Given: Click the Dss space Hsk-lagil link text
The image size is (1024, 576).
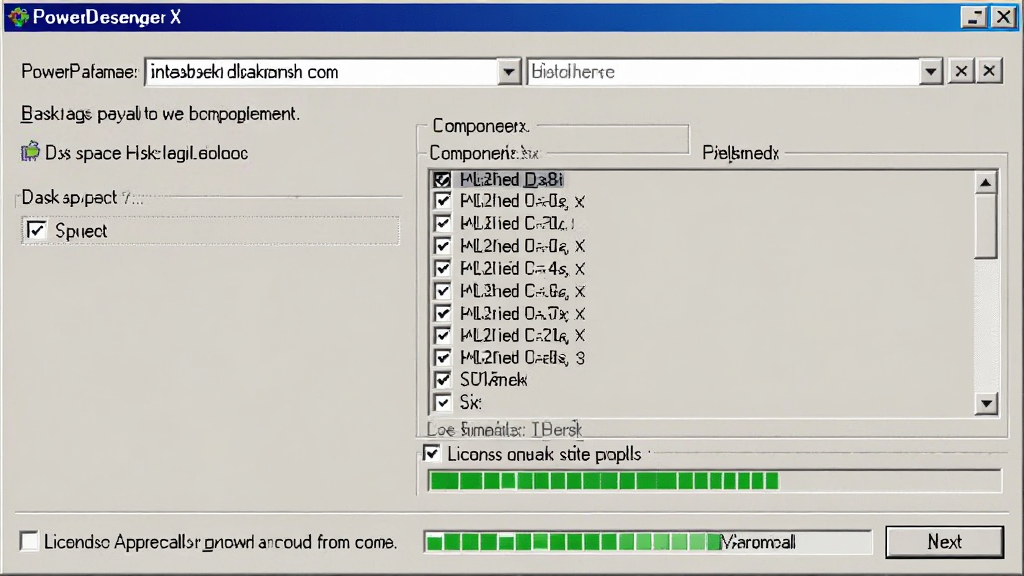Looking at the screenshot, I should click(x=146, y=153).
